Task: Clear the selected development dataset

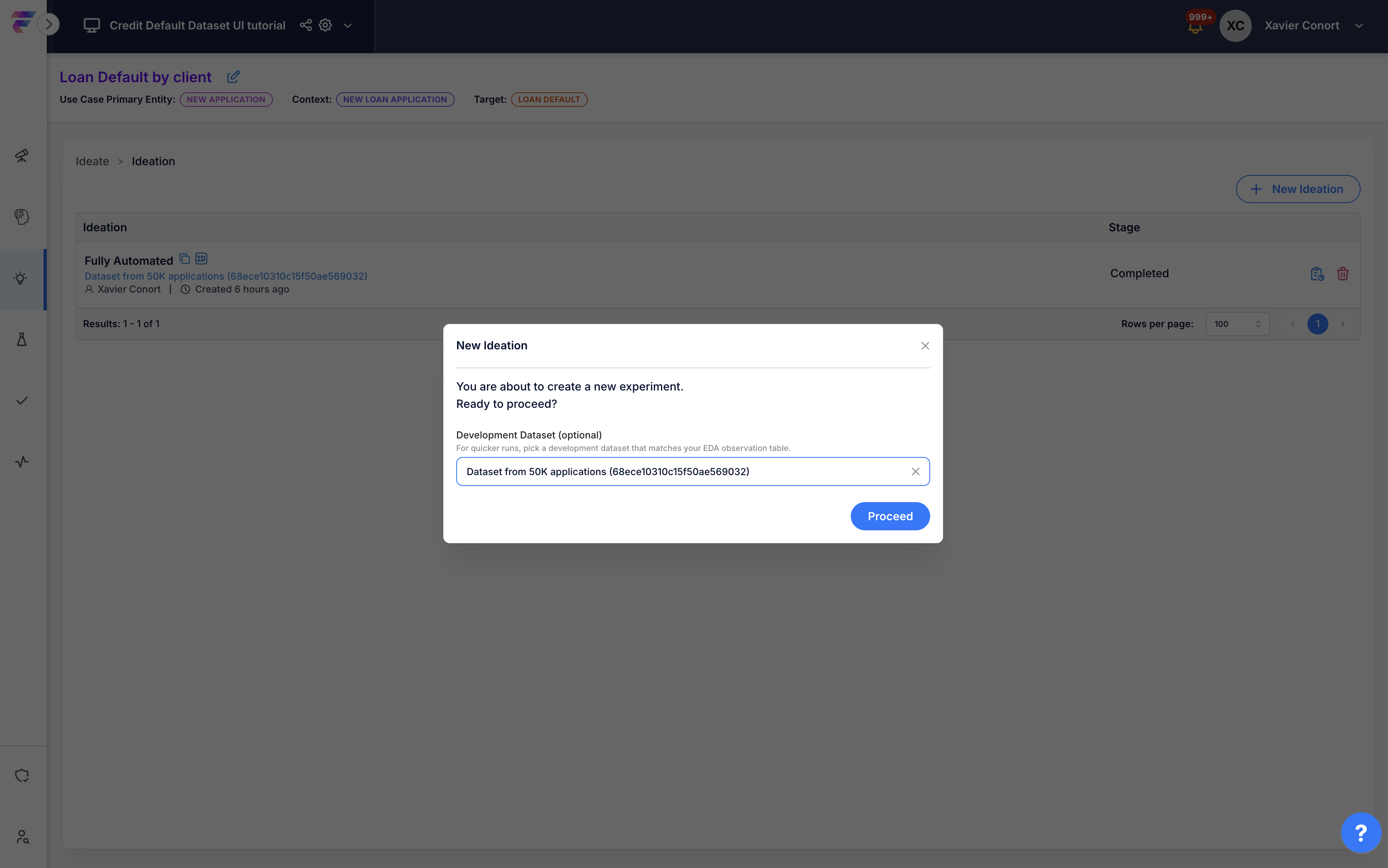Action: [916, 471]
